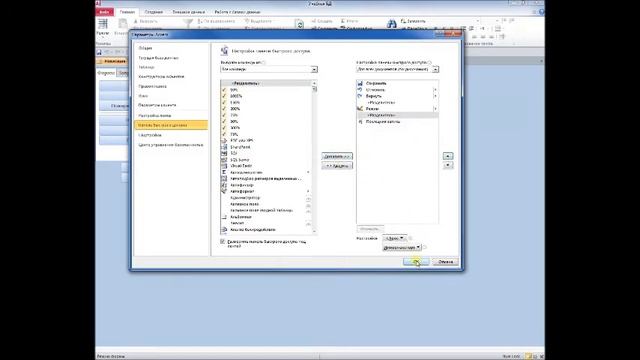Screen dimensions: 640x360
Task: Select the Вернуть redo icon in right list
Action: point(360,96)
